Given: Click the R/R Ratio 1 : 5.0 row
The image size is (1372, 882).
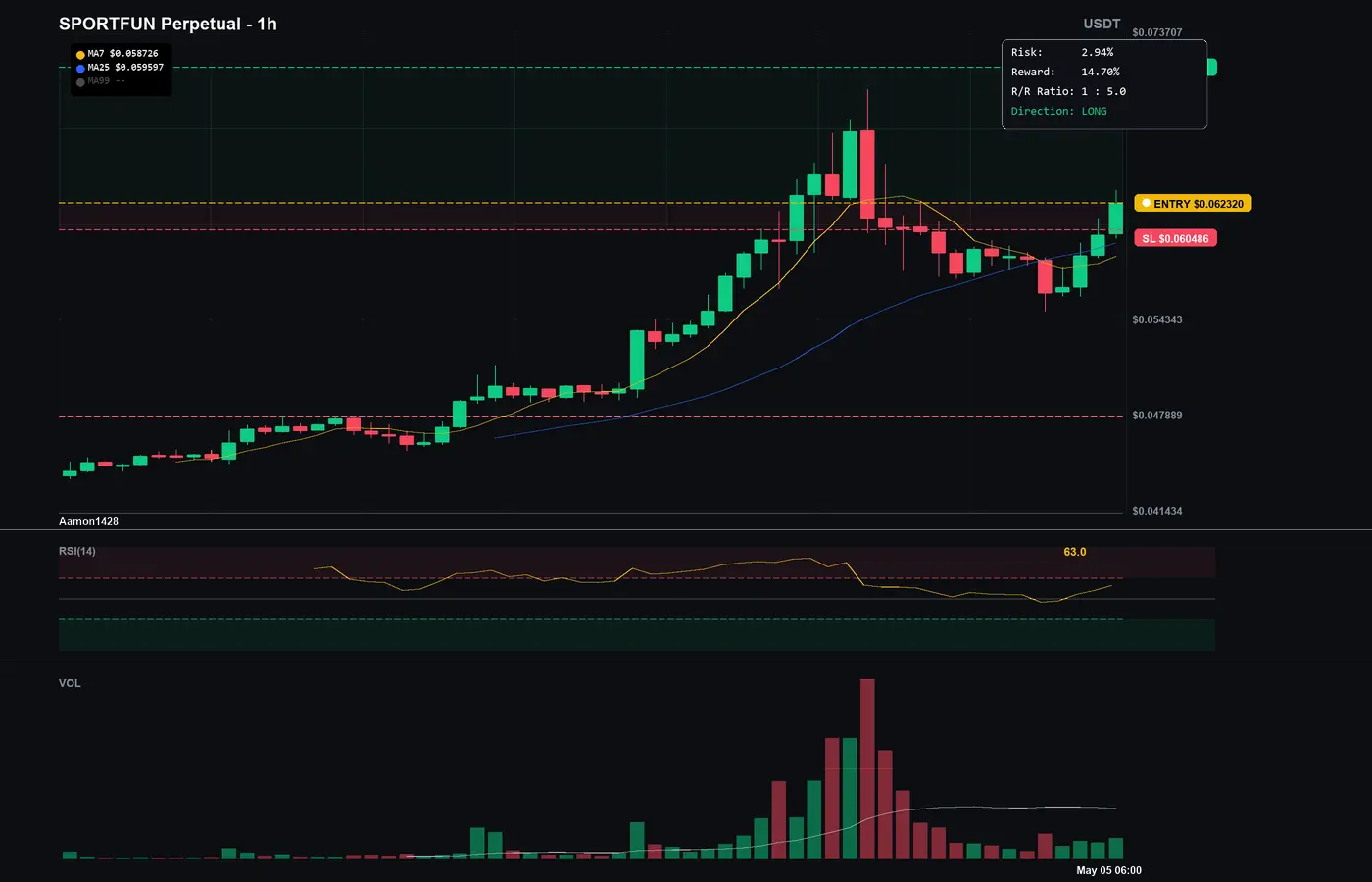Looking at the screenshot, I should pyautogui.click(x=1068, y=91).
